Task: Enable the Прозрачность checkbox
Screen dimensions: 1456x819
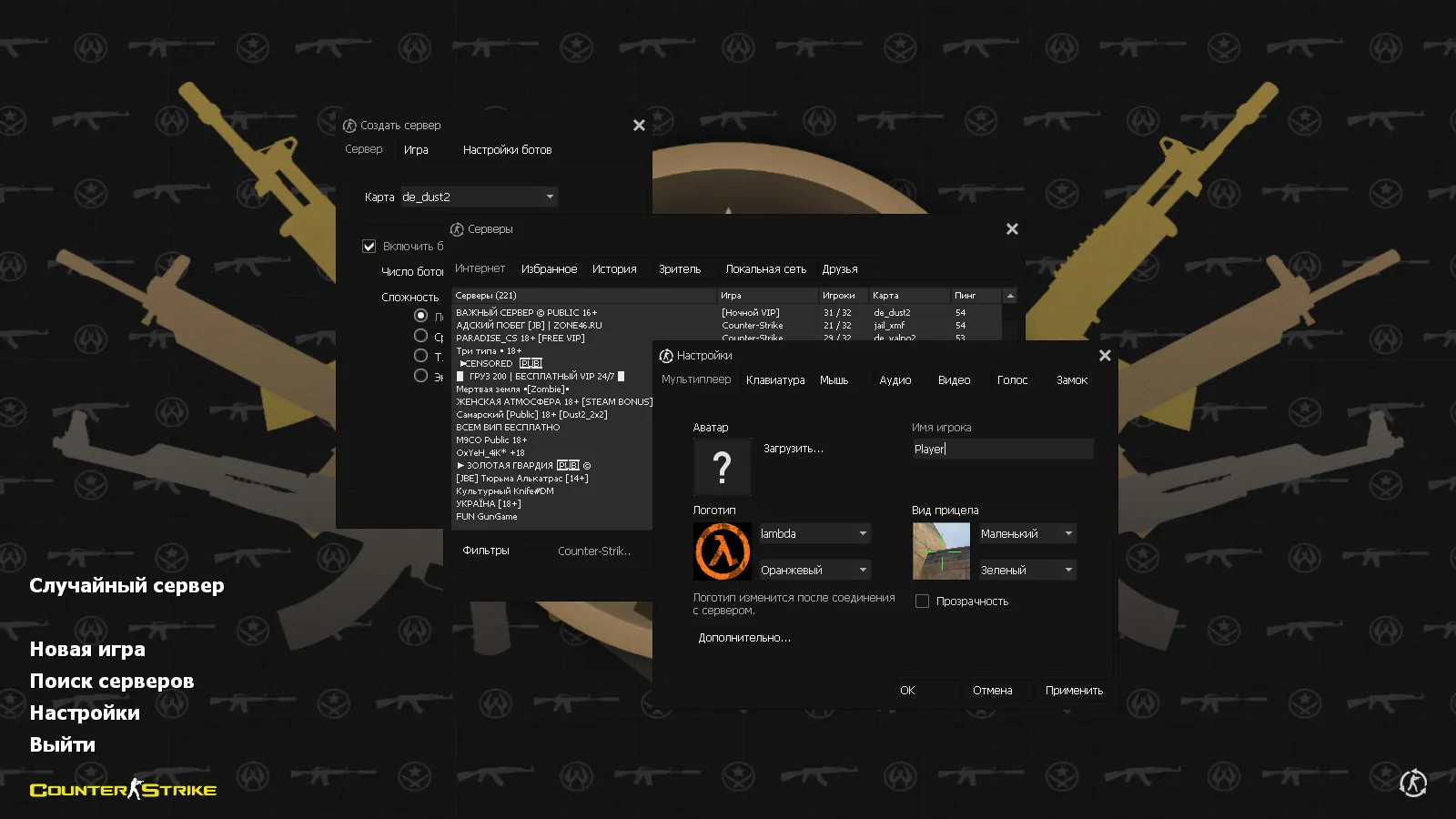Action: click(x=922, y=602)
